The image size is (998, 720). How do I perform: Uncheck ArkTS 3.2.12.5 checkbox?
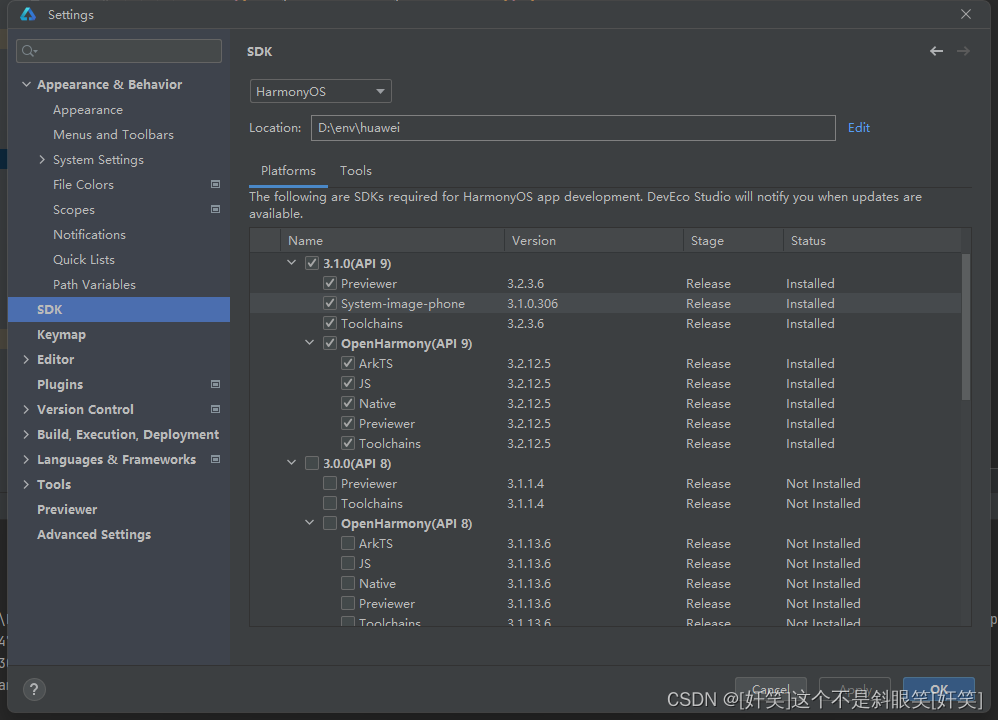(348, 363)
